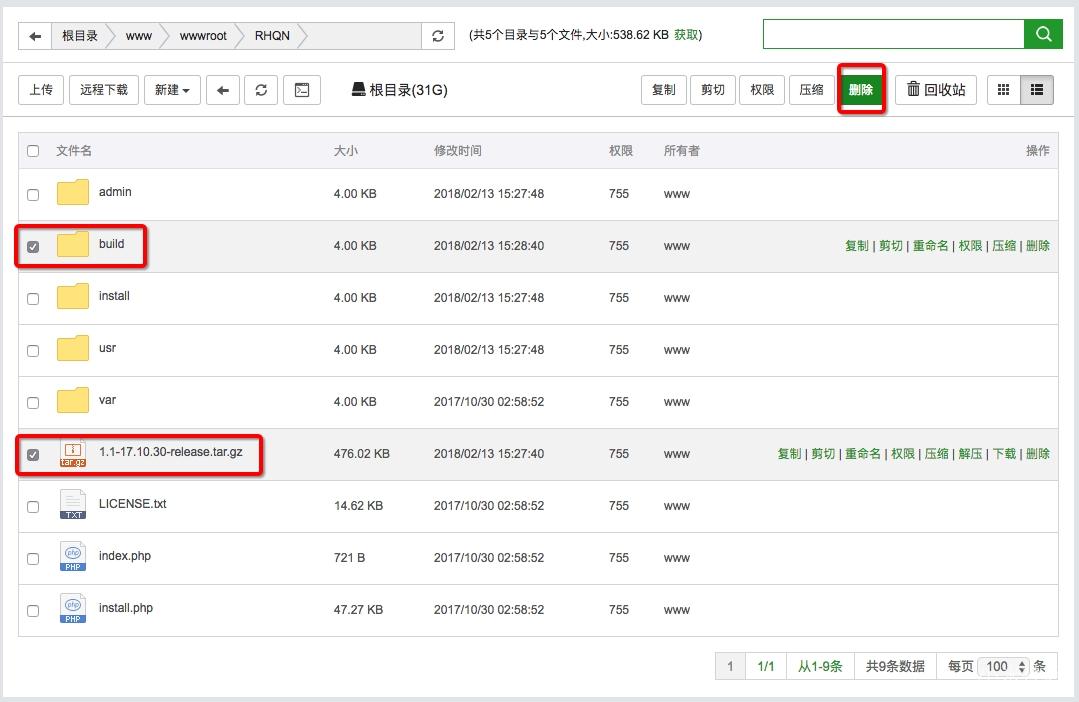Click the PHP icon next to index.php

[x=72, y=558]
